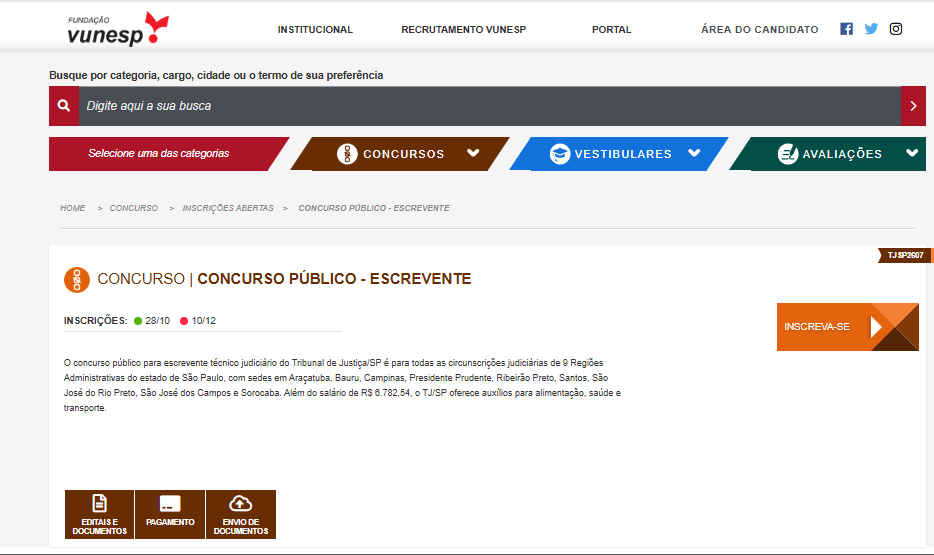Go to Concurso breadcrumb link
934x555 pixels.
[x=133, y=208]
